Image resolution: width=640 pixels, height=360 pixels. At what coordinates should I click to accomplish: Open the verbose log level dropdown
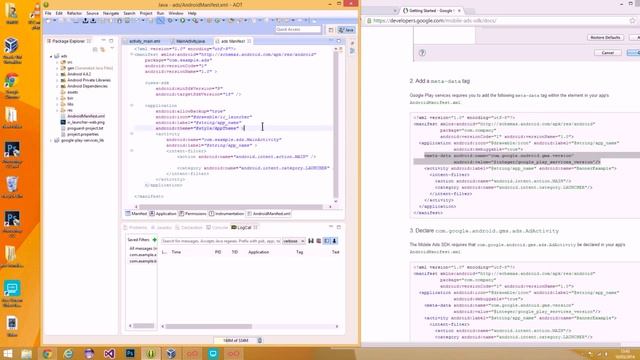[x=293, y=241]
